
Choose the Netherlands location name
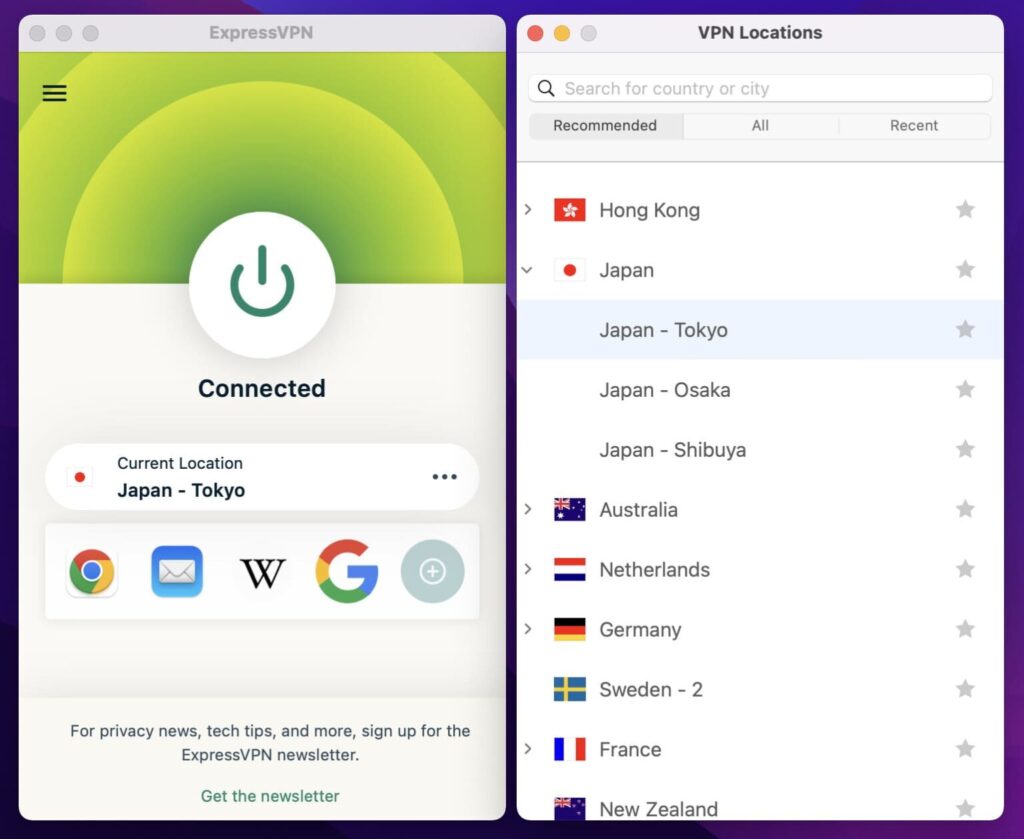tap(654, 569)
